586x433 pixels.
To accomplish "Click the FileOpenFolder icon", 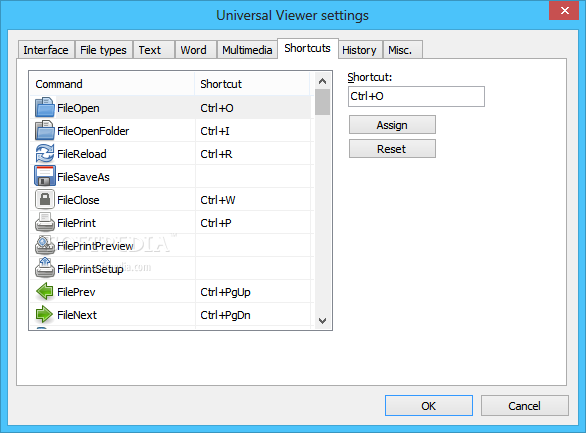I will tap(45, 130).
